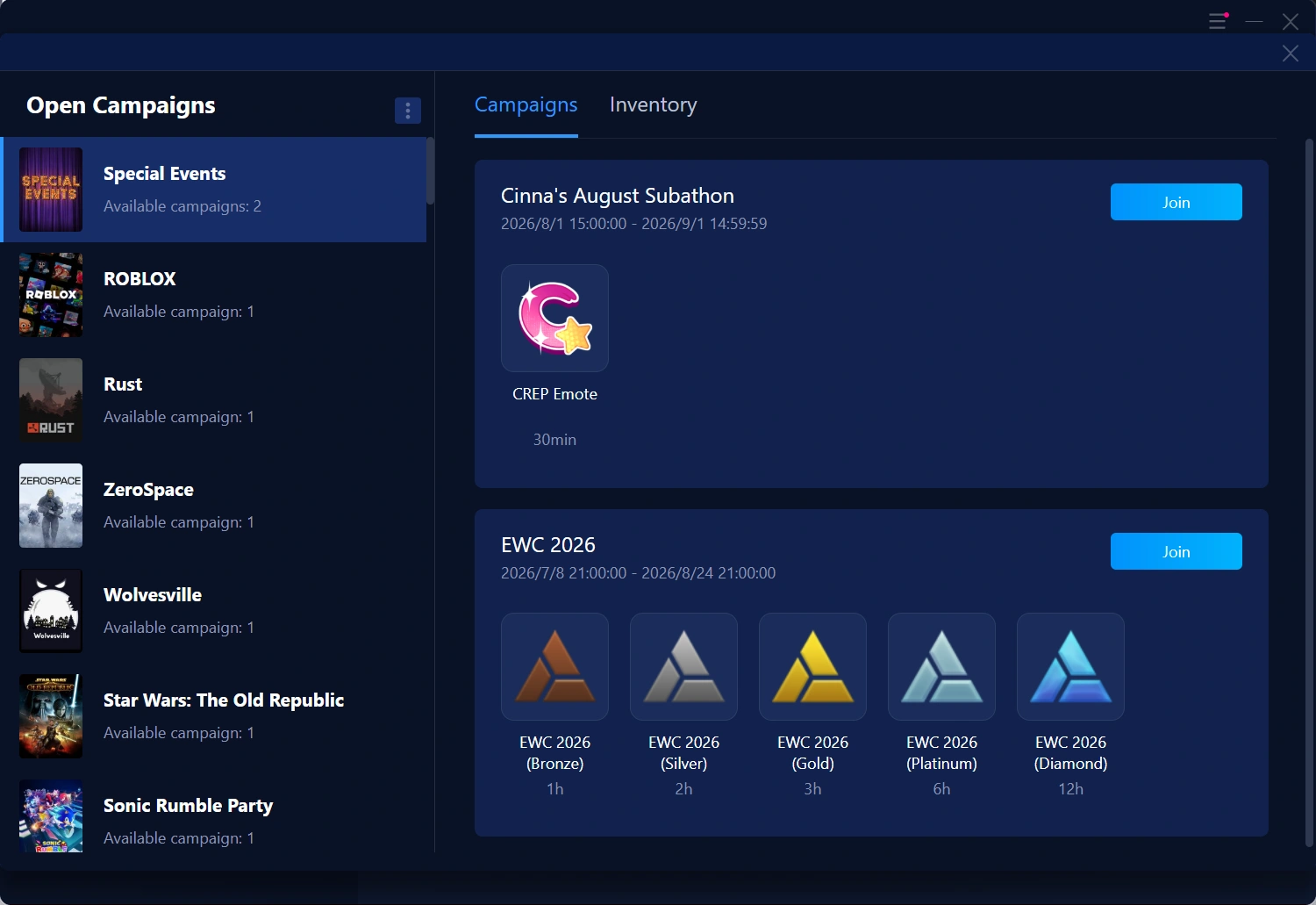Click the Special Events thumbnail image
The height and width of the screenshot is (905, 1316).
(51, 190)
